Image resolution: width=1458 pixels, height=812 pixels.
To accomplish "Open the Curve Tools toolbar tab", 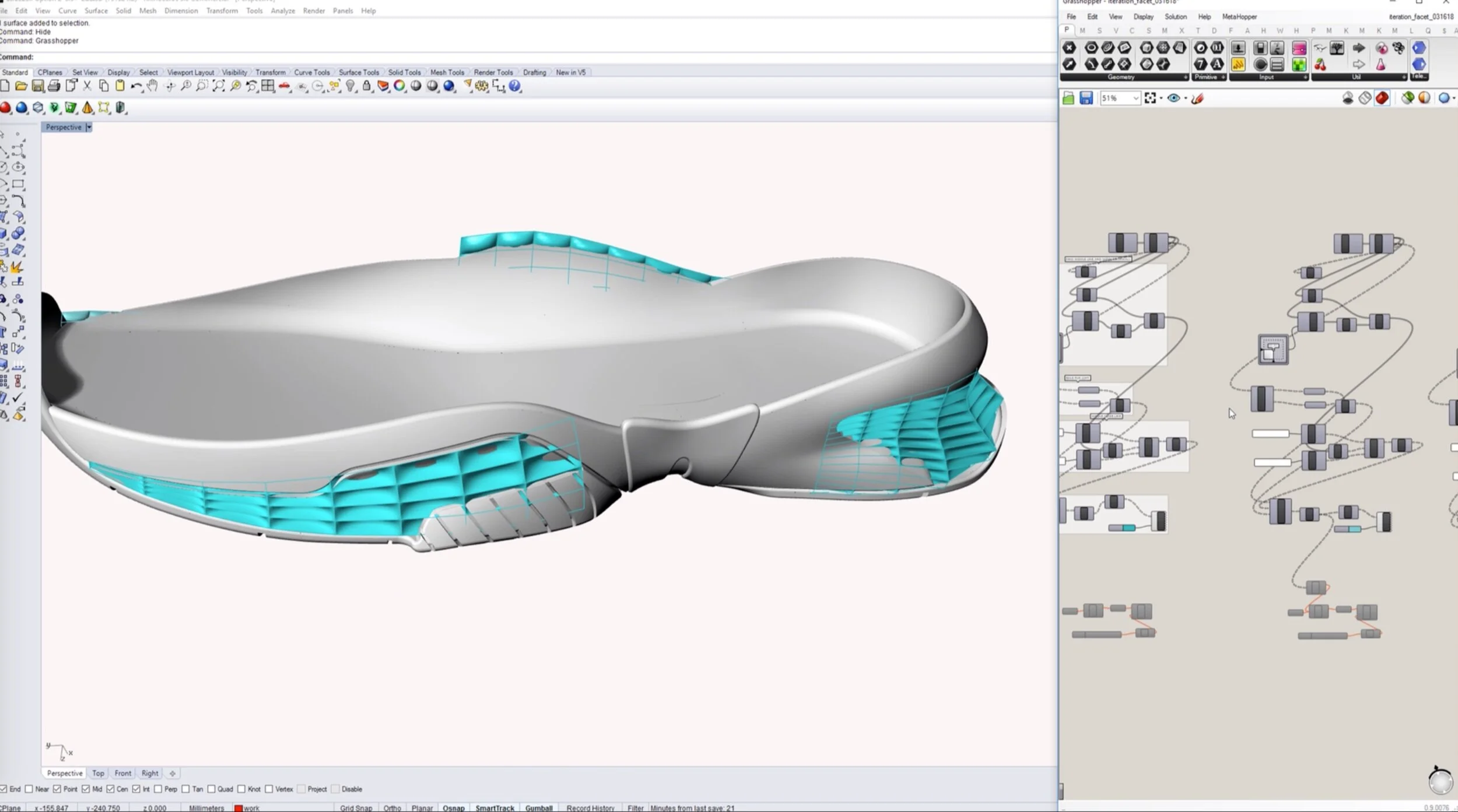I will coord(311,72).
